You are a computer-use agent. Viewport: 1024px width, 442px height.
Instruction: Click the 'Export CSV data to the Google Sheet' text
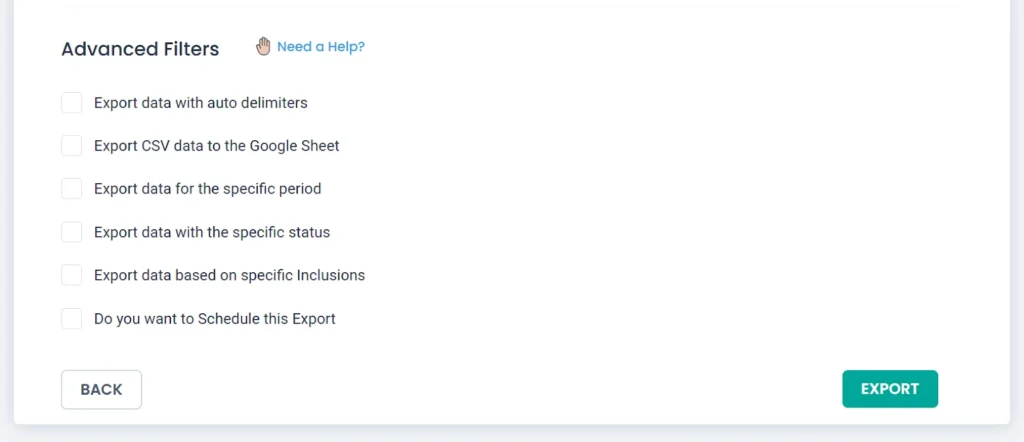click(x=217, y=146)
